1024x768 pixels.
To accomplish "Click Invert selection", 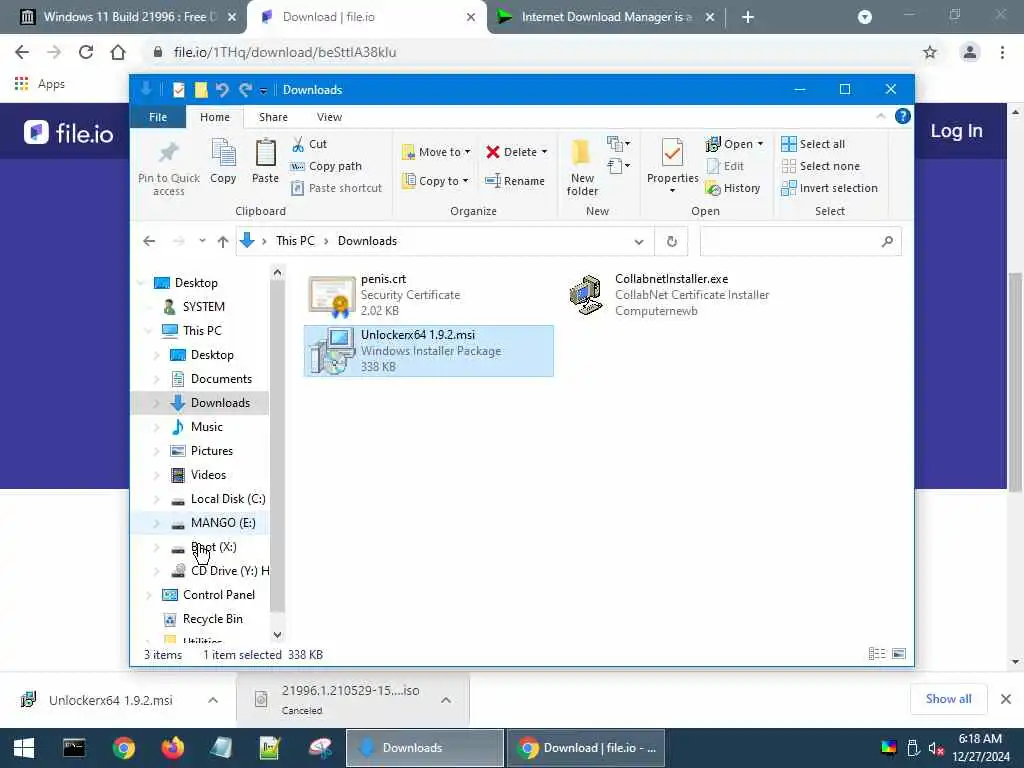I will tap(829, 188).
